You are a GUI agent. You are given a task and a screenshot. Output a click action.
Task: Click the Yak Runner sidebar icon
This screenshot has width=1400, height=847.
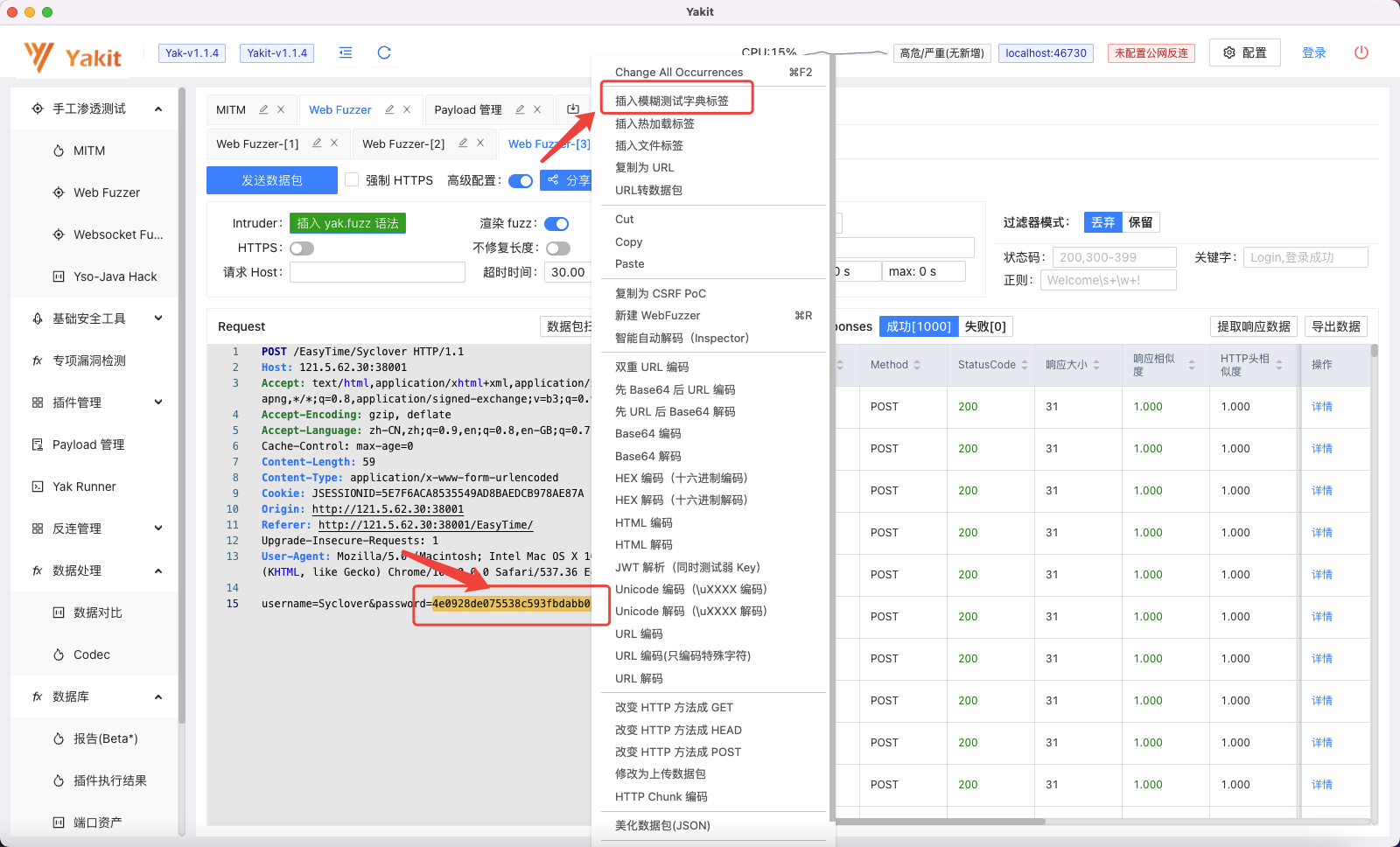[38, 486]
